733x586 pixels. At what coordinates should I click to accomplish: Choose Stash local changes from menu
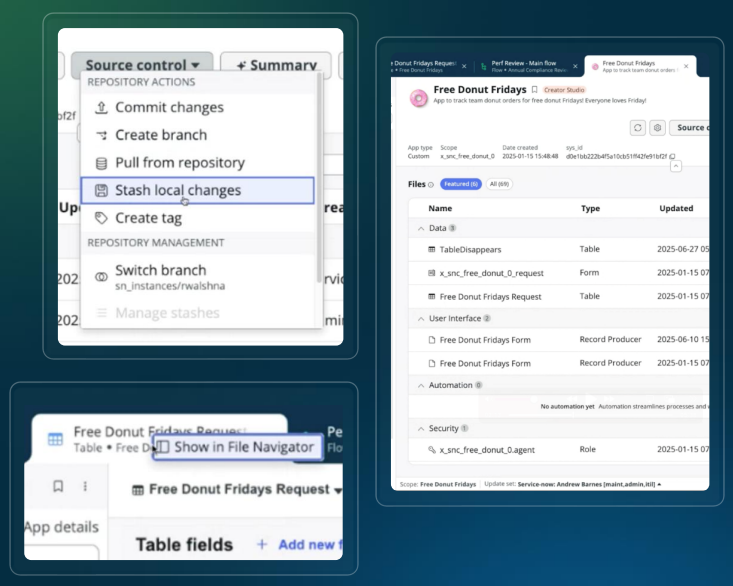(x=197, y=190)
